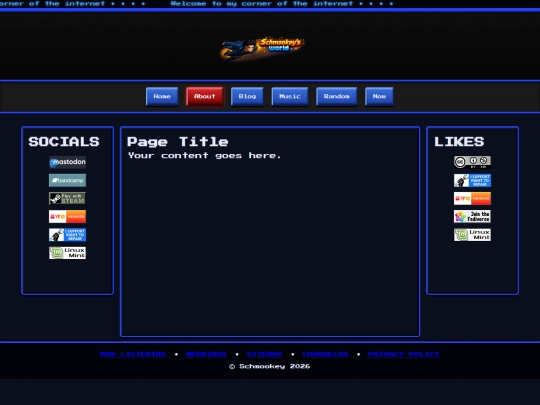Navigate to the Music page
Image resolution: width=540 pixels, height=405 pixels.
[290, 96]
